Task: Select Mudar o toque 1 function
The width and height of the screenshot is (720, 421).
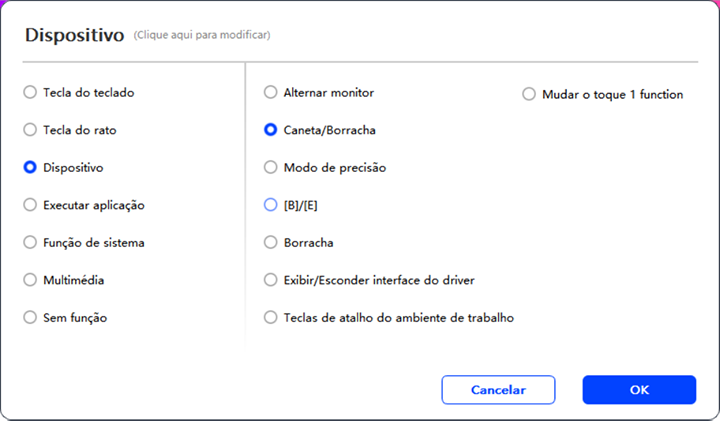Action: click(529, 95)
